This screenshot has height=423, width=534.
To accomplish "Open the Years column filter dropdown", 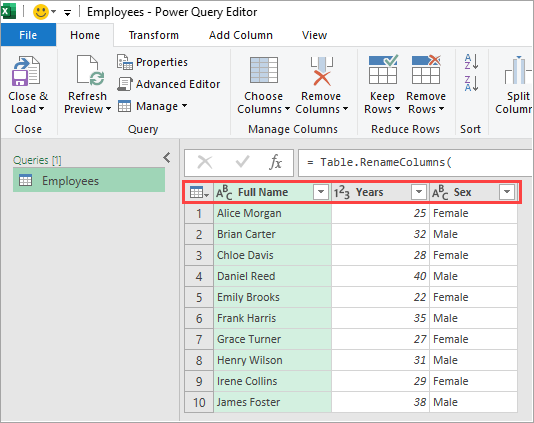I will click(419, 192).
